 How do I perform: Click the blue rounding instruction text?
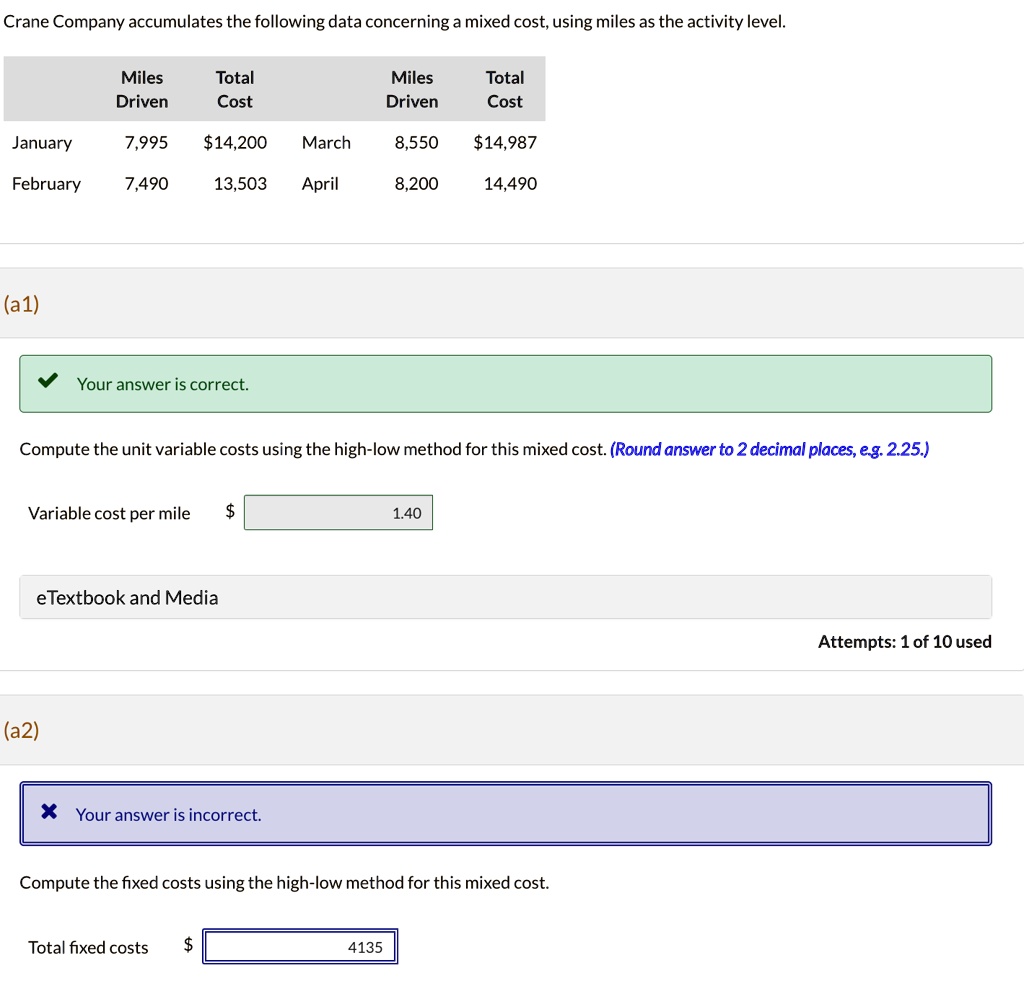tap(769, 449)
